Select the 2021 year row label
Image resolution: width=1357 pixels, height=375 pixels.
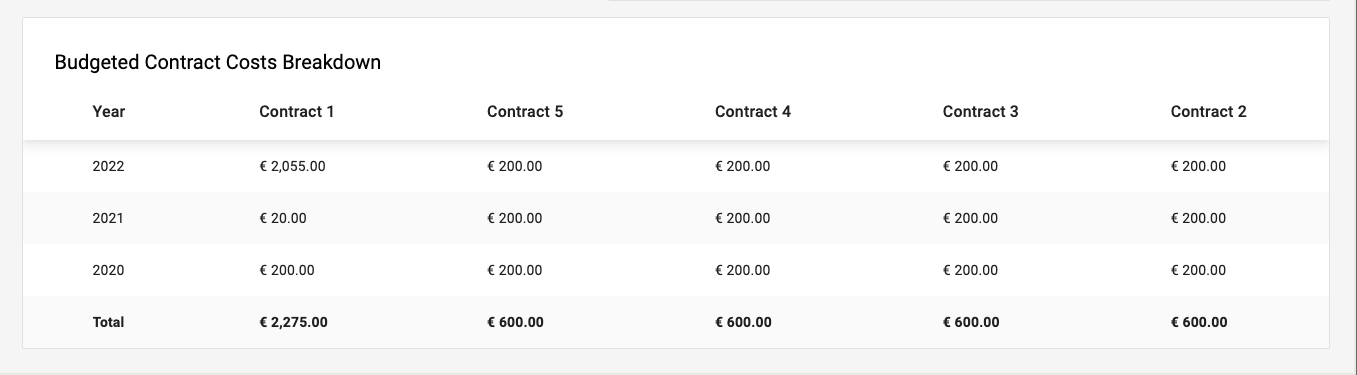point(108,218)
